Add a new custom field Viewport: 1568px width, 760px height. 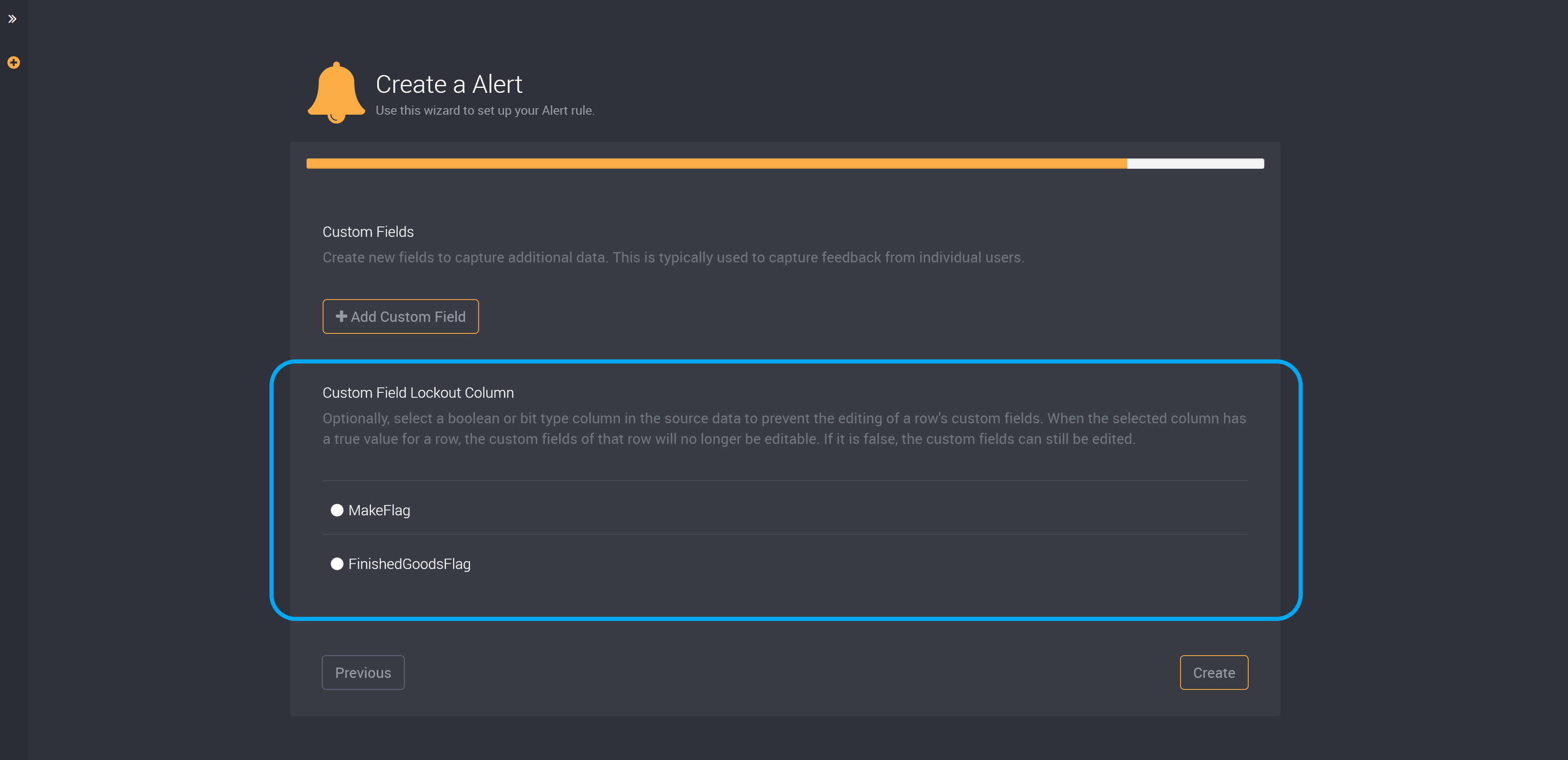pyautogui.click(x=401, y=316)
